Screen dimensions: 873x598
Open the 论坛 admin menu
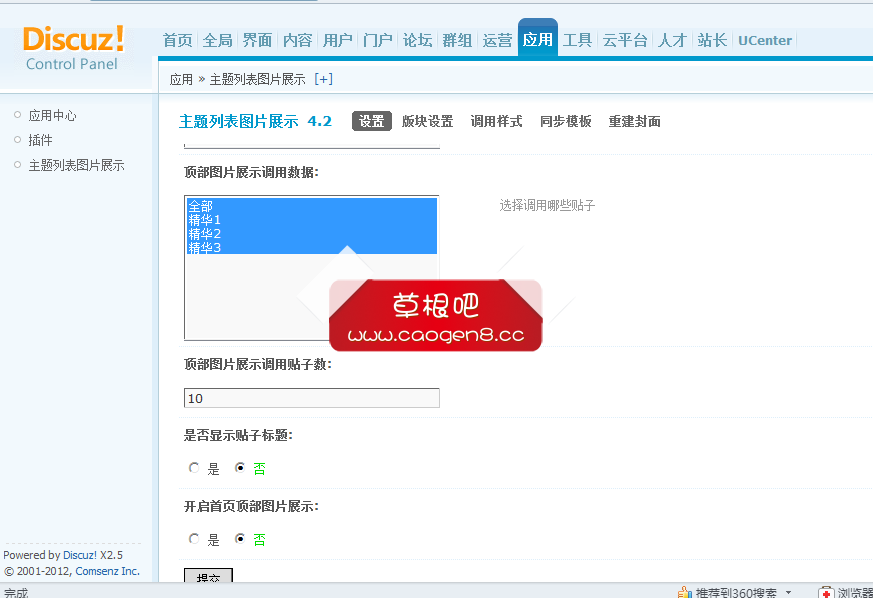click(x=417, y=41)
